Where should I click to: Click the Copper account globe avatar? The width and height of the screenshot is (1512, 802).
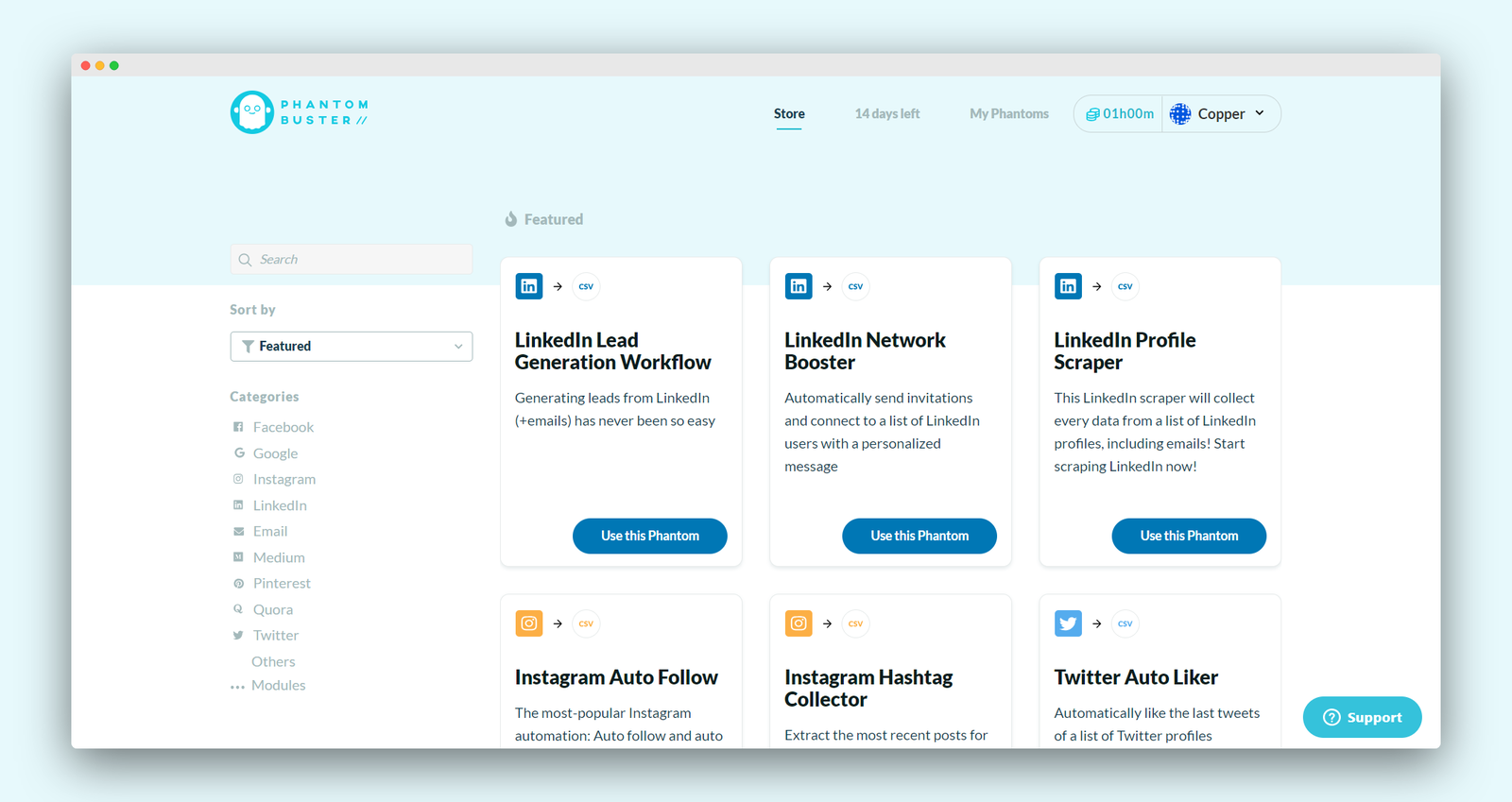click(x=1180, y=113)
